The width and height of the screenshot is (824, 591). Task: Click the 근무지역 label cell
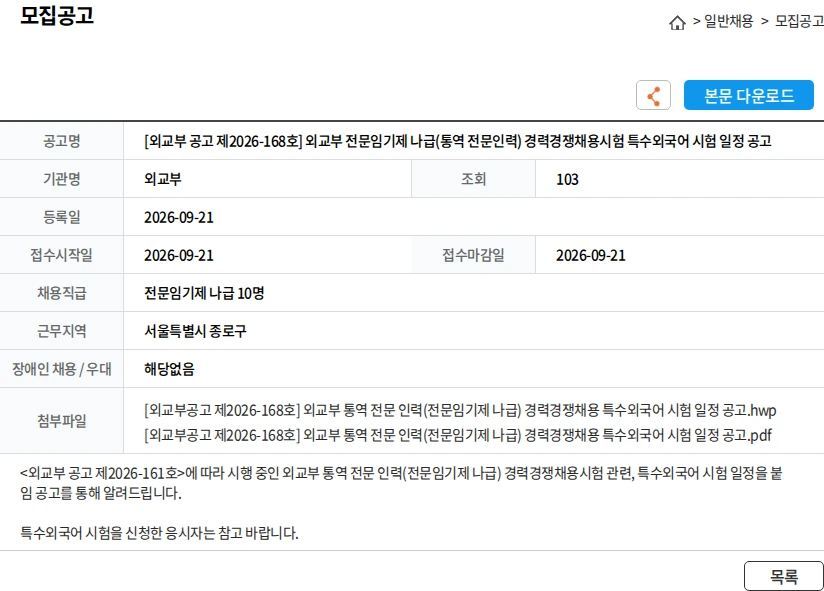point(61,331)
